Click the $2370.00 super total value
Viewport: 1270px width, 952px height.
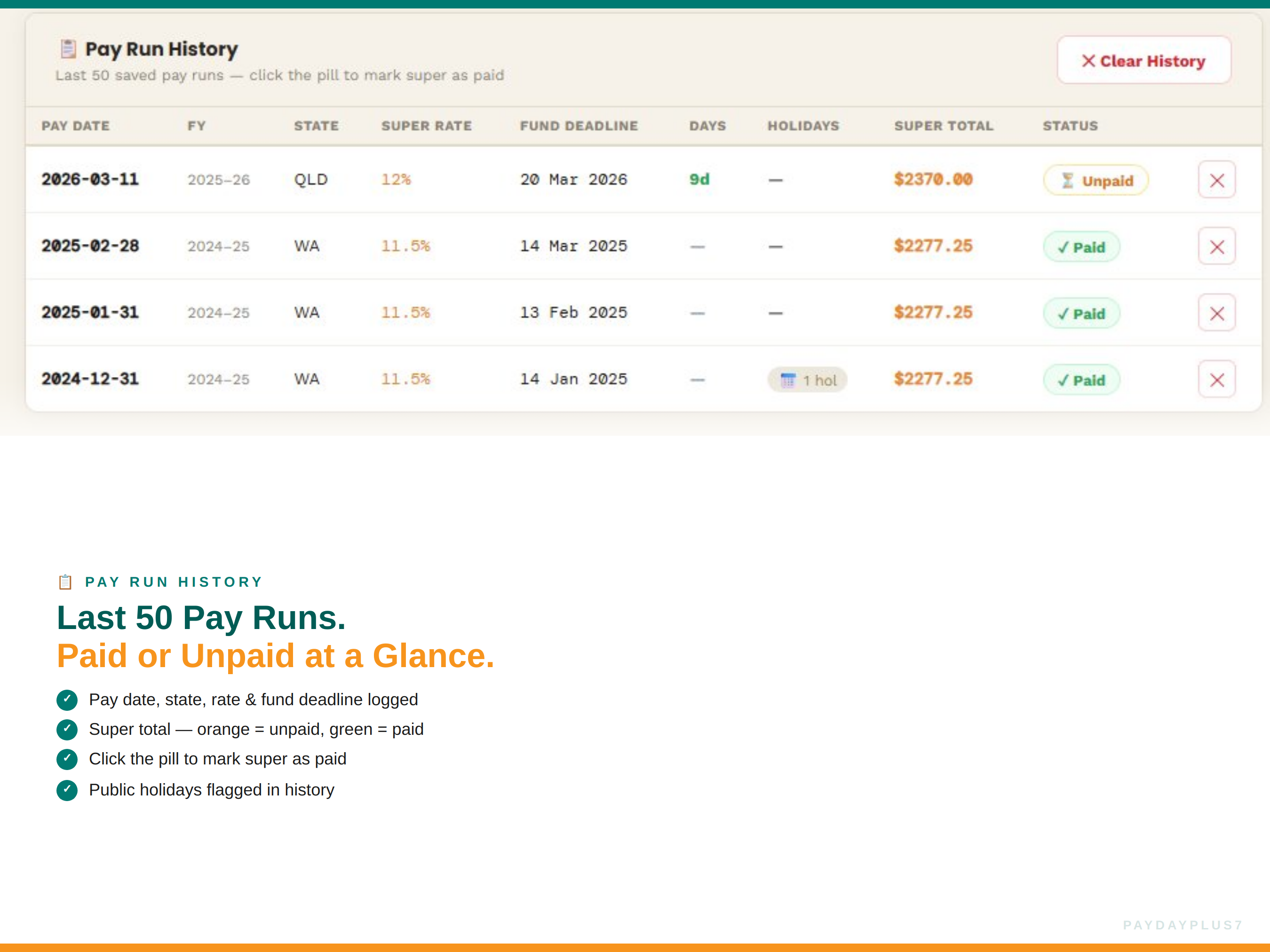point(932,180)
